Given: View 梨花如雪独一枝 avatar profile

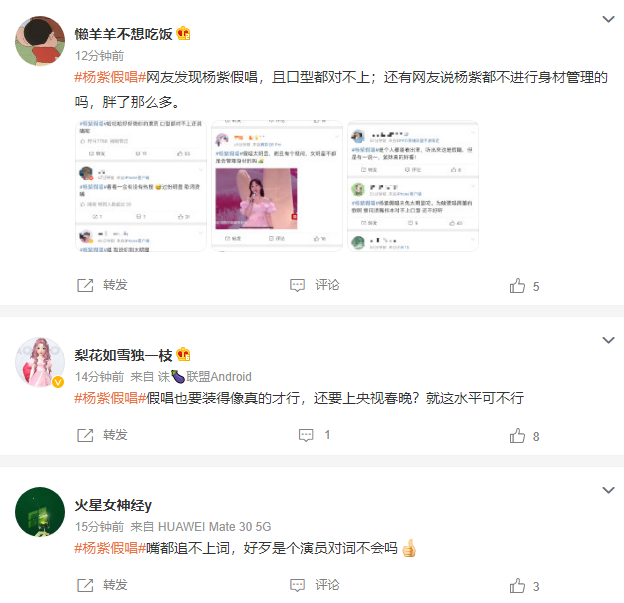Looking at the screenshot, I should point(40,362).
